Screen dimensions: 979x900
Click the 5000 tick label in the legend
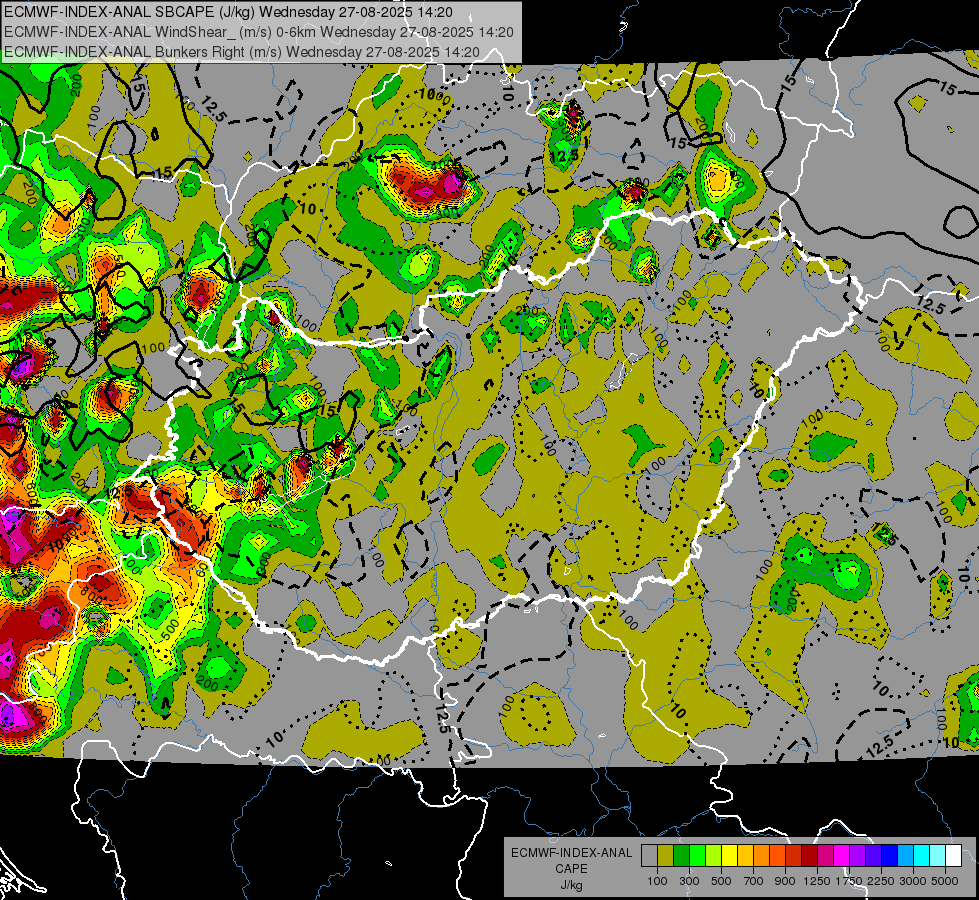(x=945, y=881)
